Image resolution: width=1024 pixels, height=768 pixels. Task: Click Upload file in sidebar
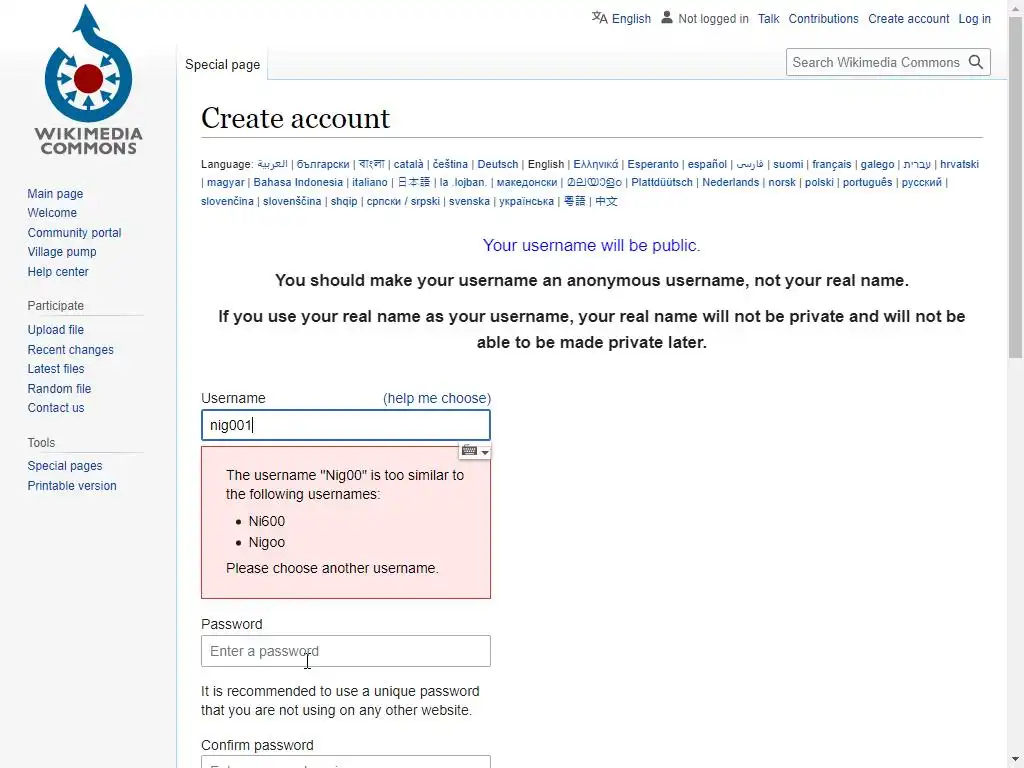[56, 330]
